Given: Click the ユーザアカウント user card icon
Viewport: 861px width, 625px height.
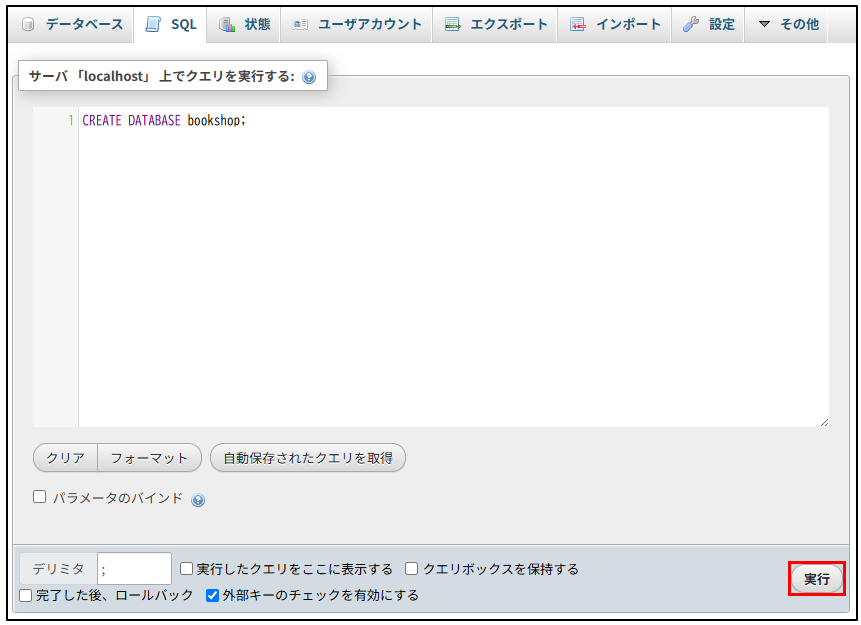Looking at the screenshot, I should pyautogui.click(x=300, y=25).
